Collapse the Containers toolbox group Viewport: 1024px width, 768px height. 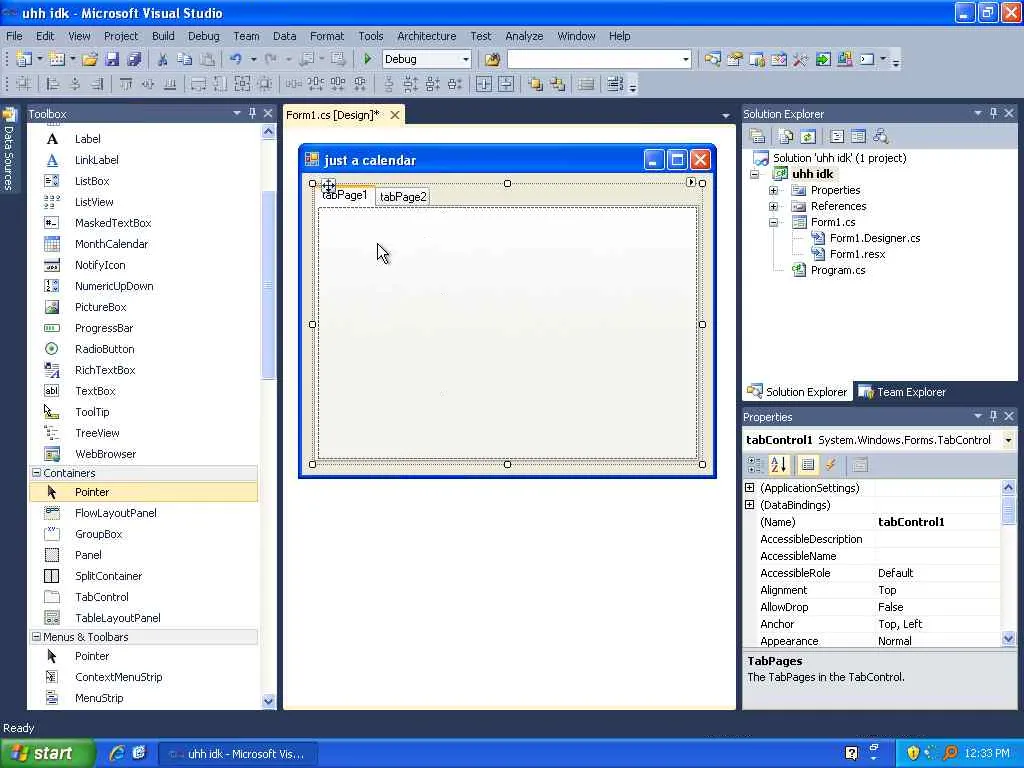37,473
